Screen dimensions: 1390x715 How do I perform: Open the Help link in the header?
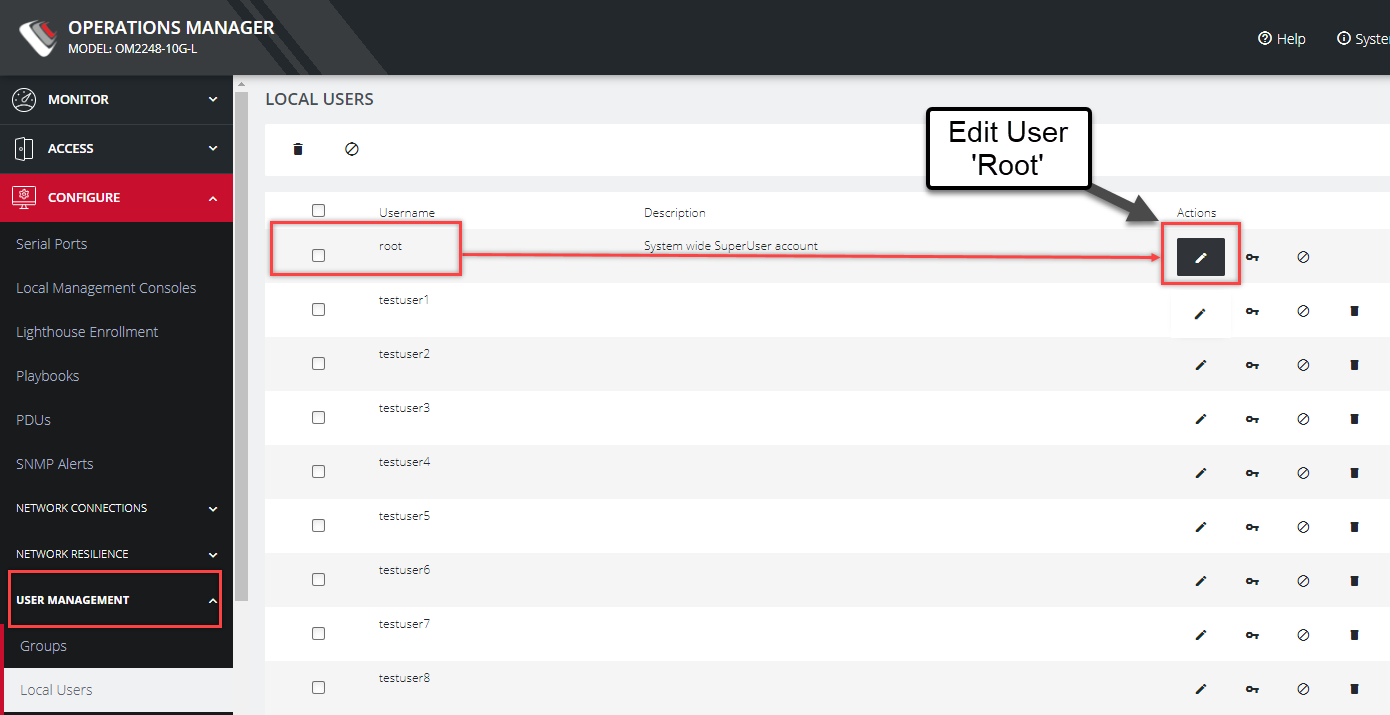(x=1282, y=39)
